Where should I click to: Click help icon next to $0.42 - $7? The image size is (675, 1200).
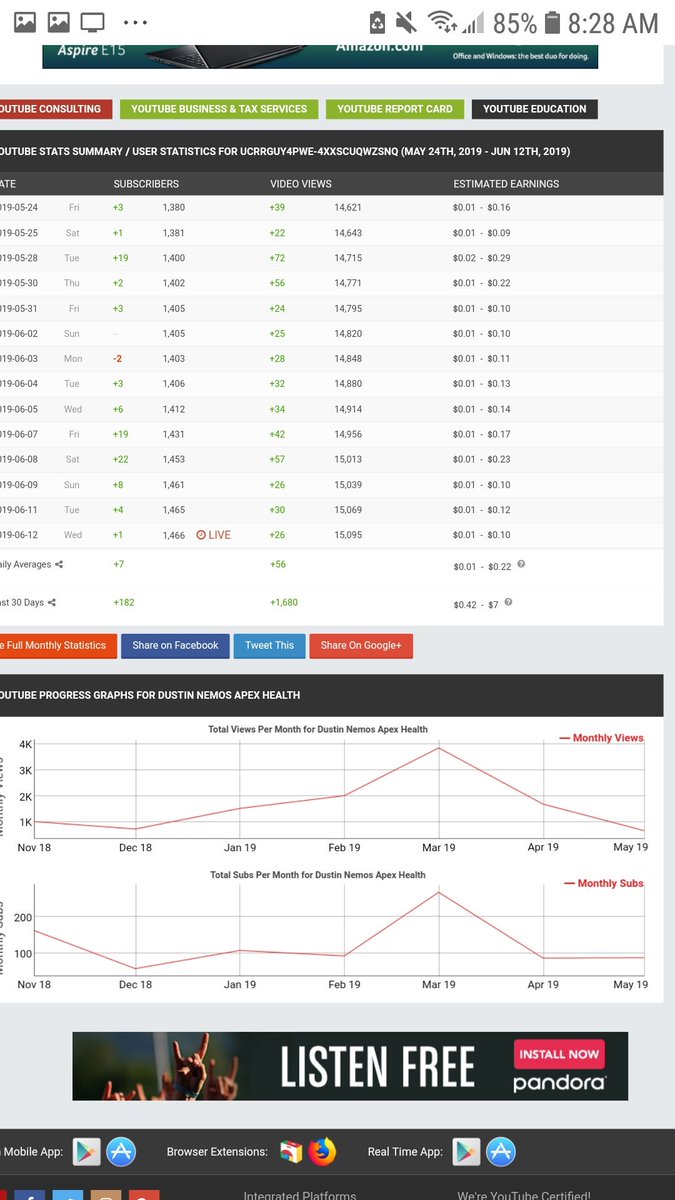pyautogui.click(x=509, y=602)
